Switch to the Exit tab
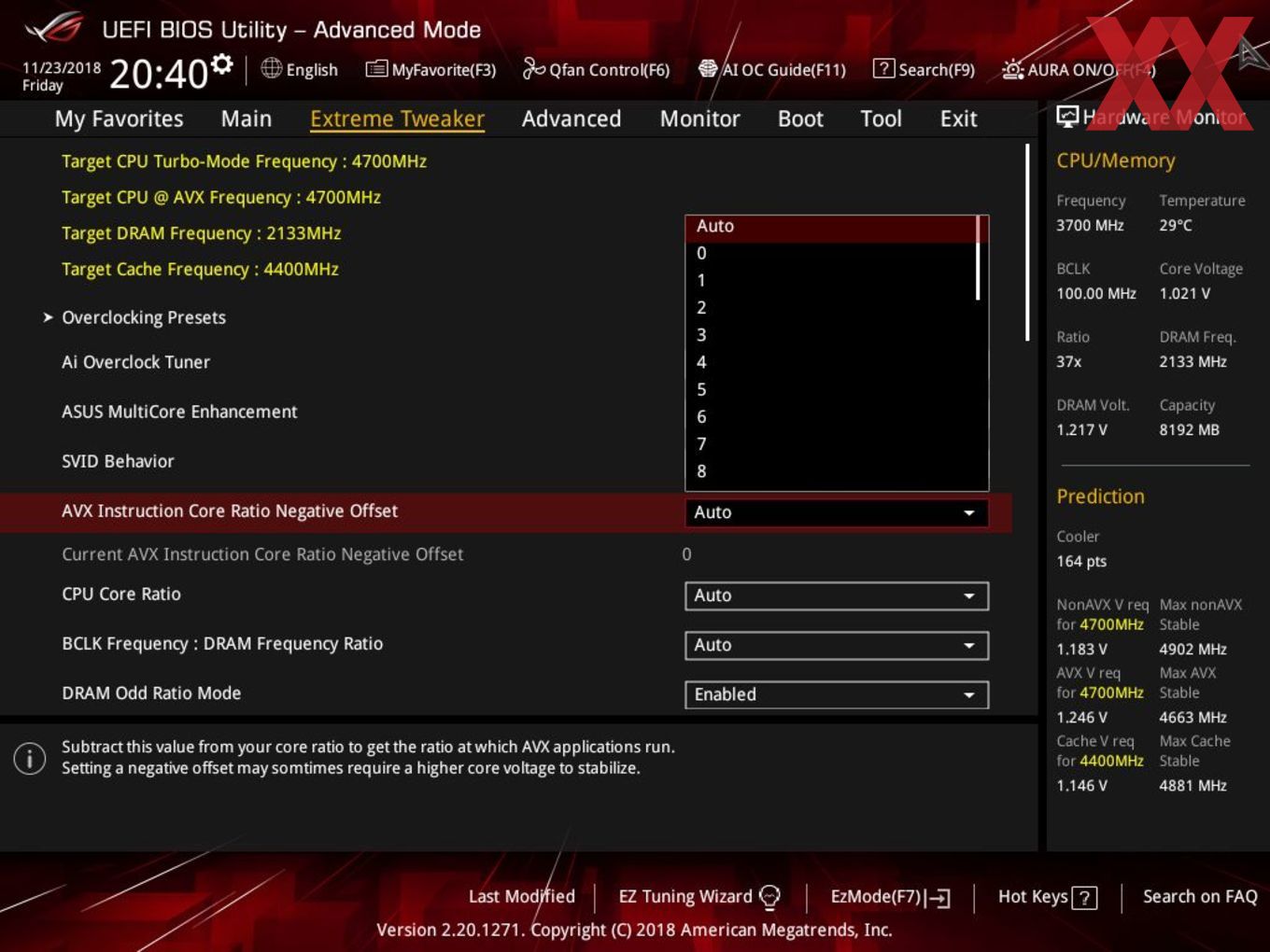Viewport: 1270px width, 952px height. (958, 119)
